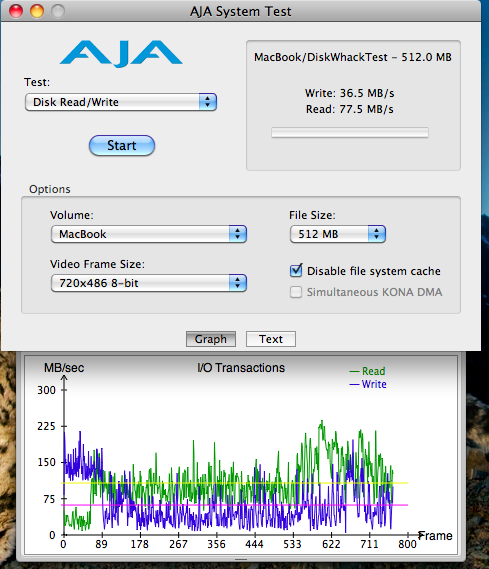Open the Test dropdown showing Disk Read/Write
This screenshot has height=569, width=489.
[121, 102]
